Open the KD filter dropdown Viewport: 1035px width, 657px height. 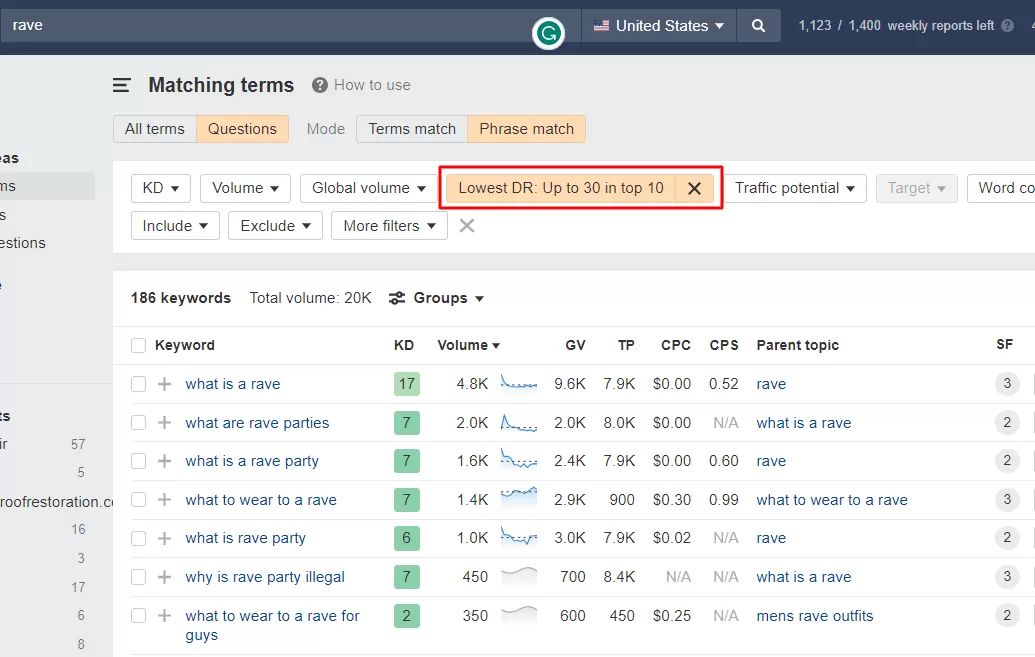pos(160,188)
